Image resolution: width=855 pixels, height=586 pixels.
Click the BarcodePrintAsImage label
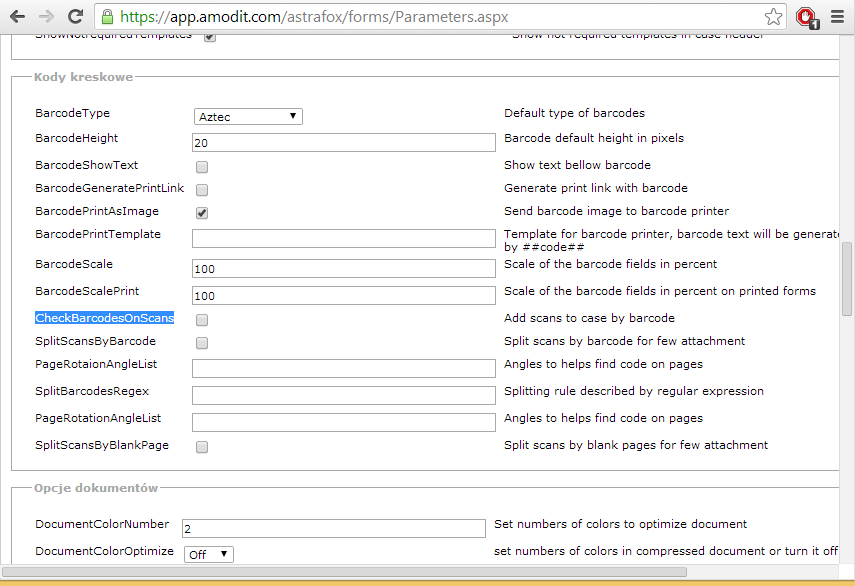[x=97, y=211]
